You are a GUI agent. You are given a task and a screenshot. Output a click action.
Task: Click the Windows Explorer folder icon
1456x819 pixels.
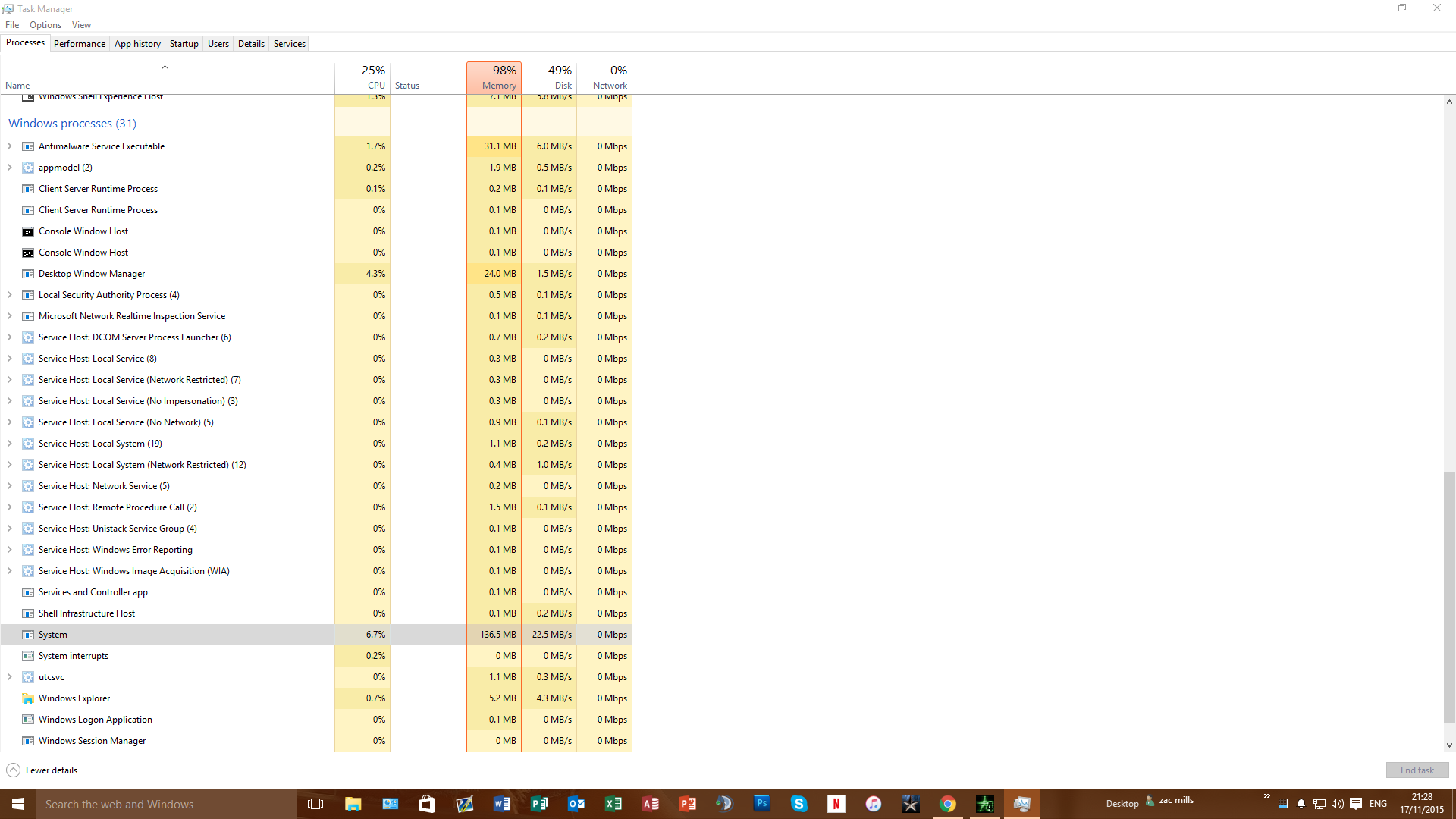28,698
